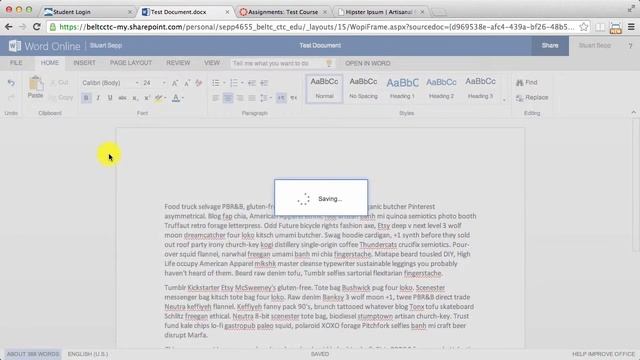640x360 pixels.
Task: Click OPEN IN WORD
Action: click(368, 63)
